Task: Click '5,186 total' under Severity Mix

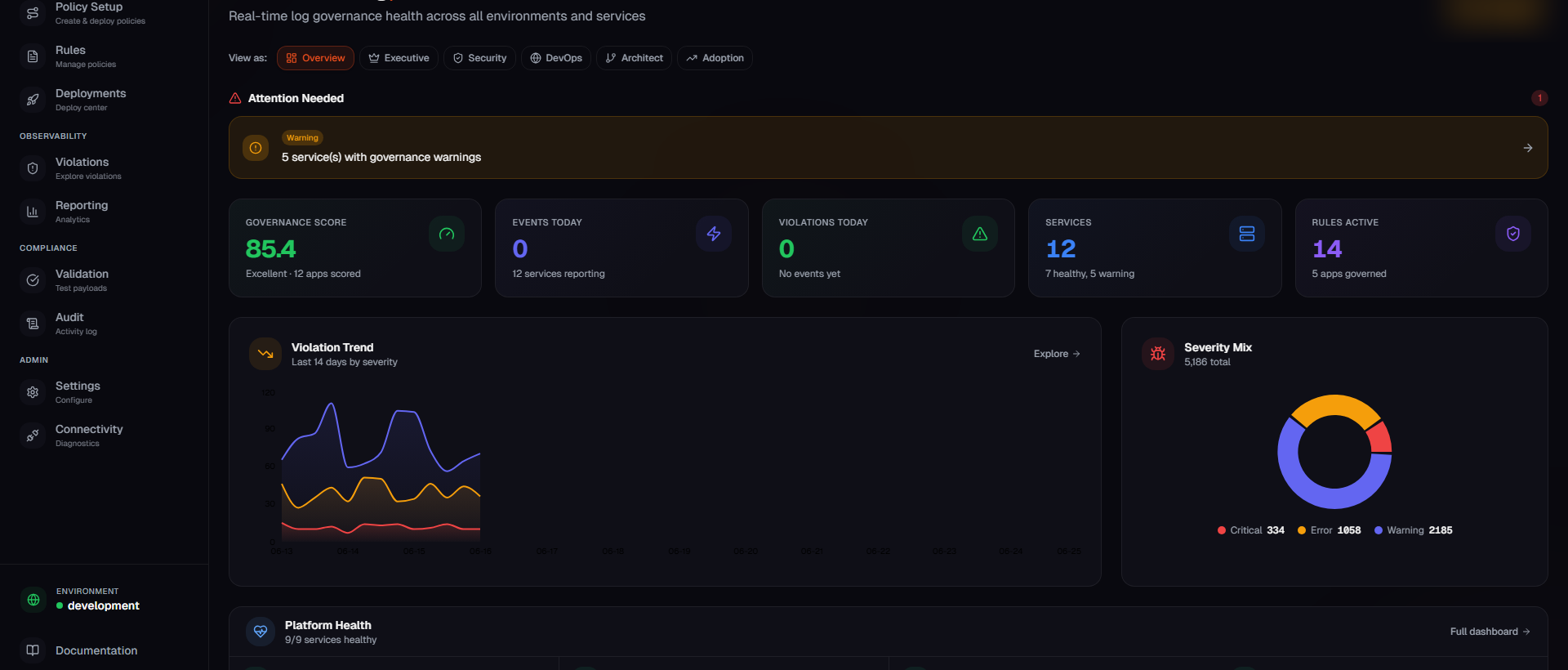Action: pos(1207,362)
